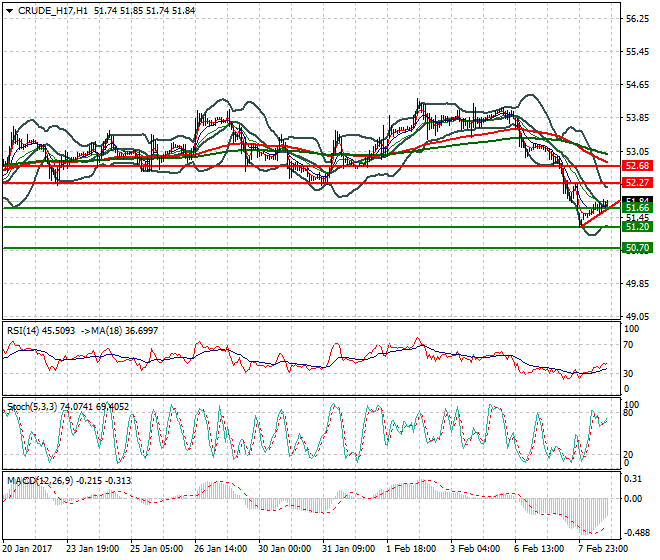The width and height of the screenshot is (660, 560).
Task: Click the 80 level on Stochastic scale
Action: coord(630,412)
